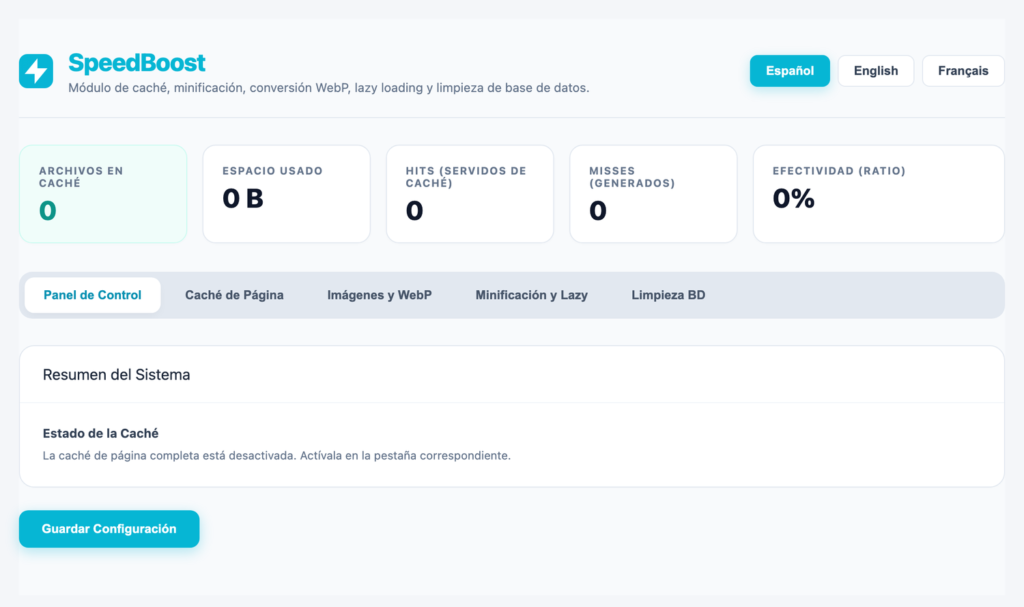
Task: Select the Minificación y Lazy tab
Action: pyautogui.click(x=532, y=295)
